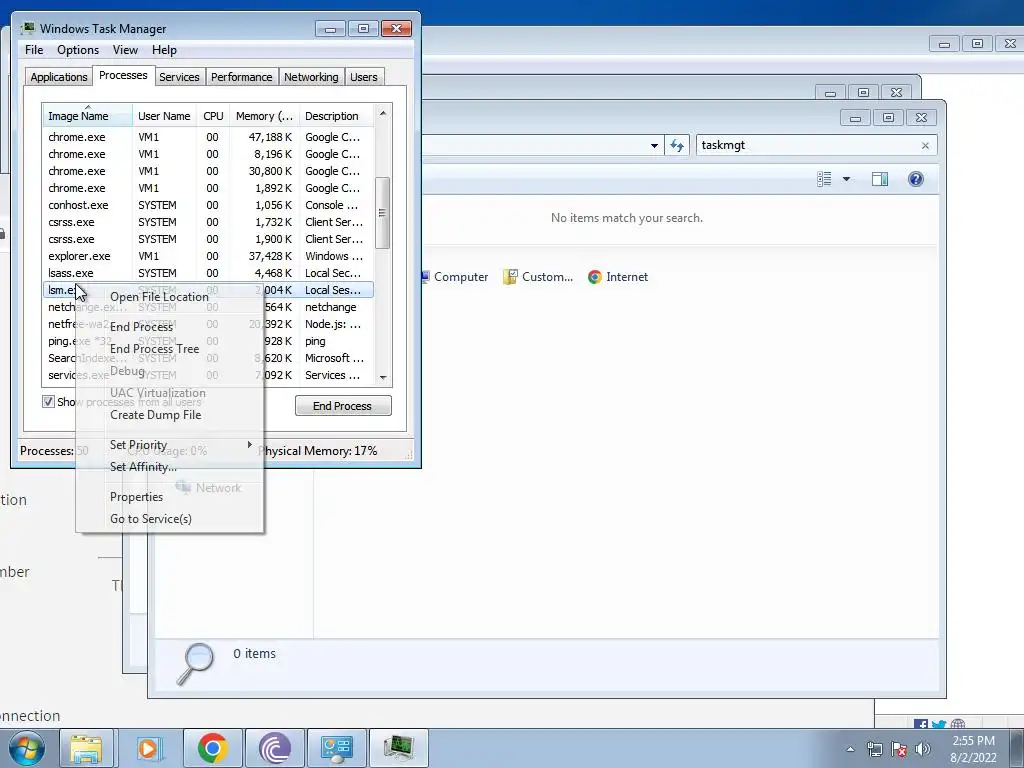Viewport: 1024px width, 768px height.
Task: Sort processes by CPU column
Action: pyautogui.click(x=213, y=116)
